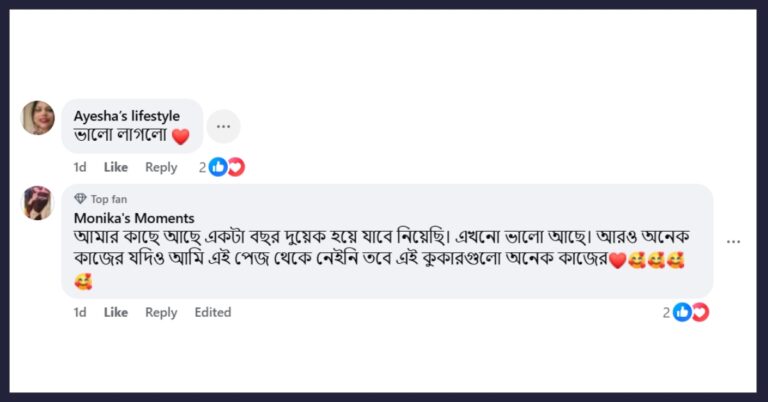The image size is (768, 402).
Task: Click the 1d timestamp under Monika's comment
Action: tap(80, 312)
